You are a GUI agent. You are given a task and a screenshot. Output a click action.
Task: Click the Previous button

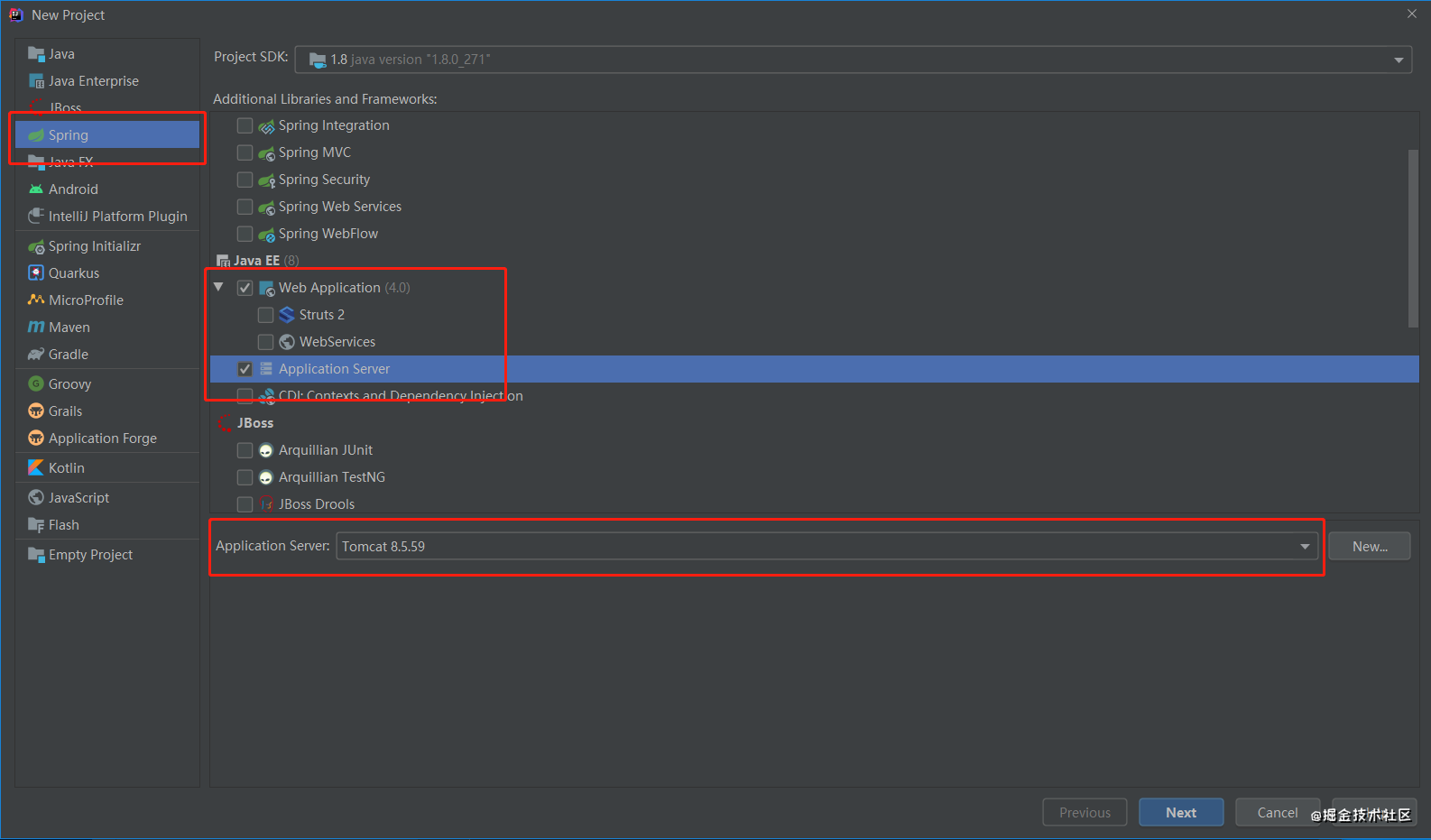point(1085,812)
